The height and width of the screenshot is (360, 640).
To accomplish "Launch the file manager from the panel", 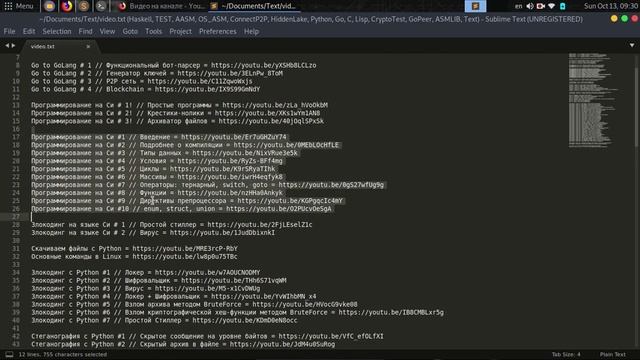I will click(x=49, y=6).
